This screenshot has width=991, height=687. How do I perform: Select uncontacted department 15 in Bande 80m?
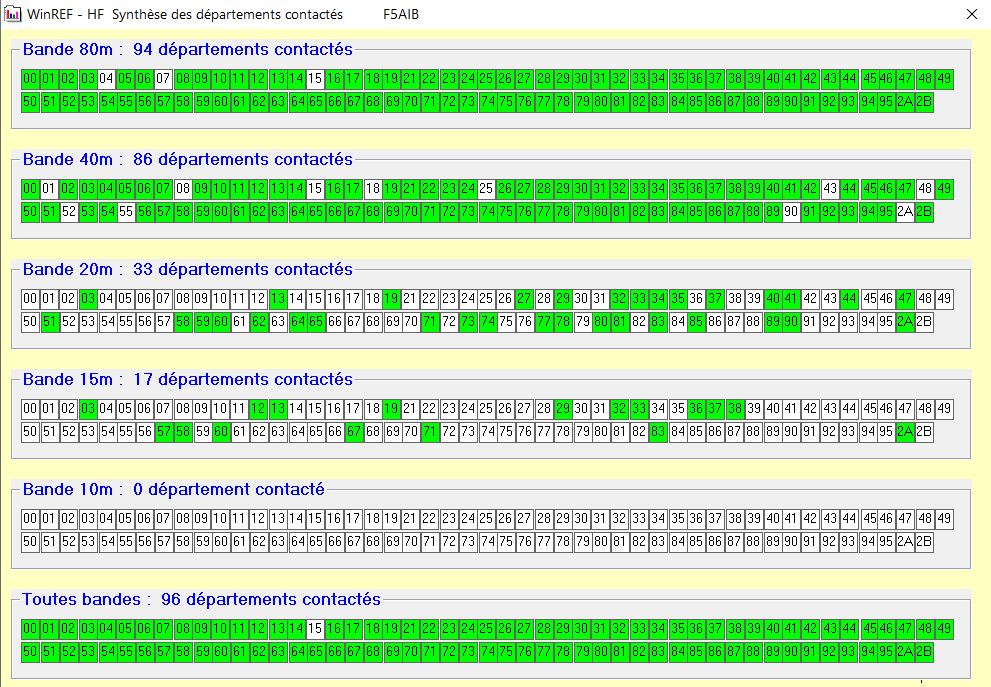[x=315, y=79]
